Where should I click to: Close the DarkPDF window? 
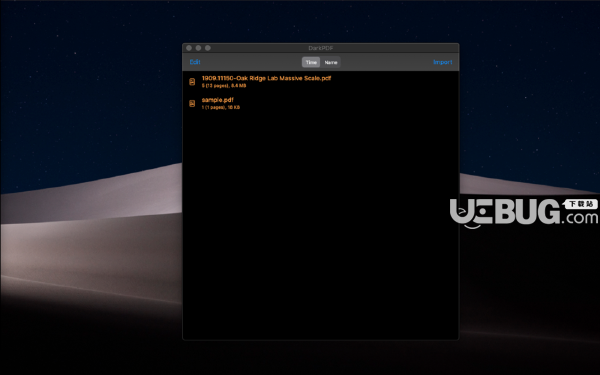coord(189,48)
